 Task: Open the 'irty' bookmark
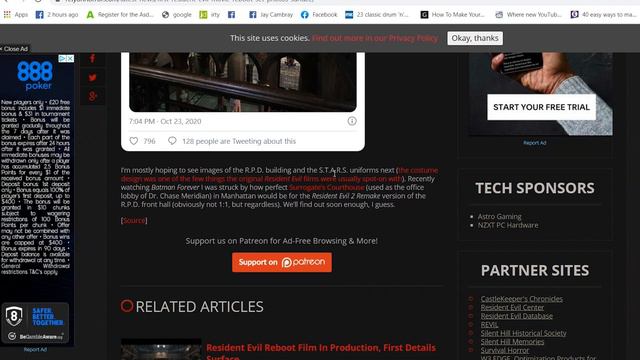click(209, 15)
